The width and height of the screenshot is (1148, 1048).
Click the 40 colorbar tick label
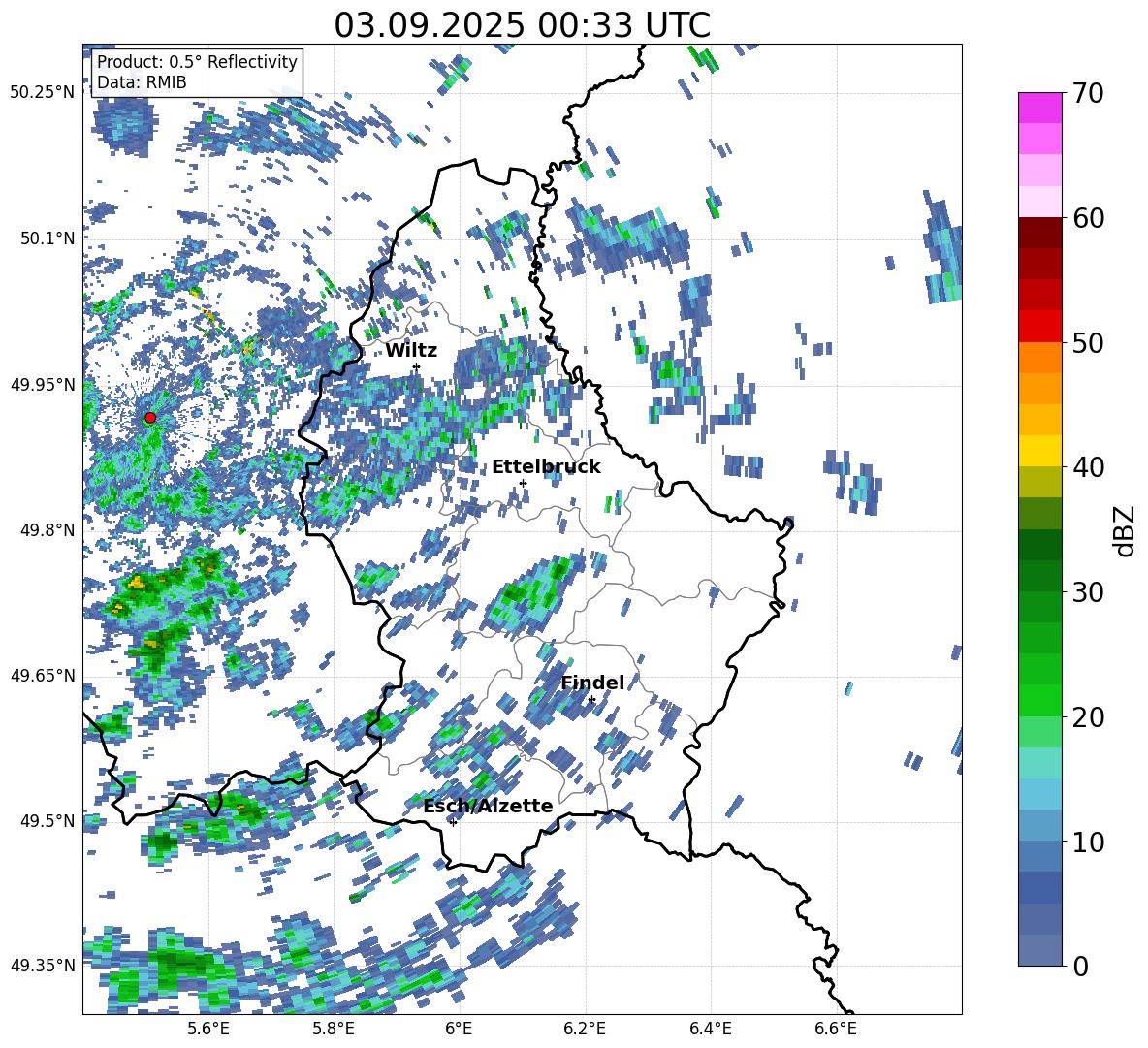tap(1088, 467)
